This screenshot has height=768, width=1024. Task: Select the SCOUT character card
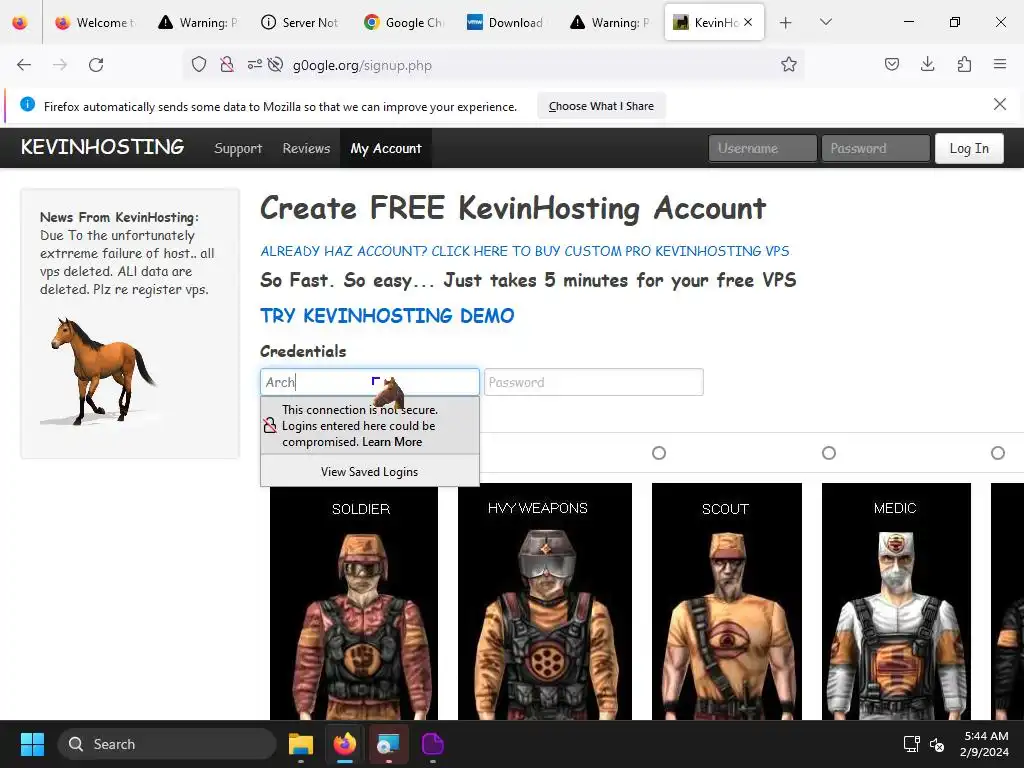click(x=726, y=601)
